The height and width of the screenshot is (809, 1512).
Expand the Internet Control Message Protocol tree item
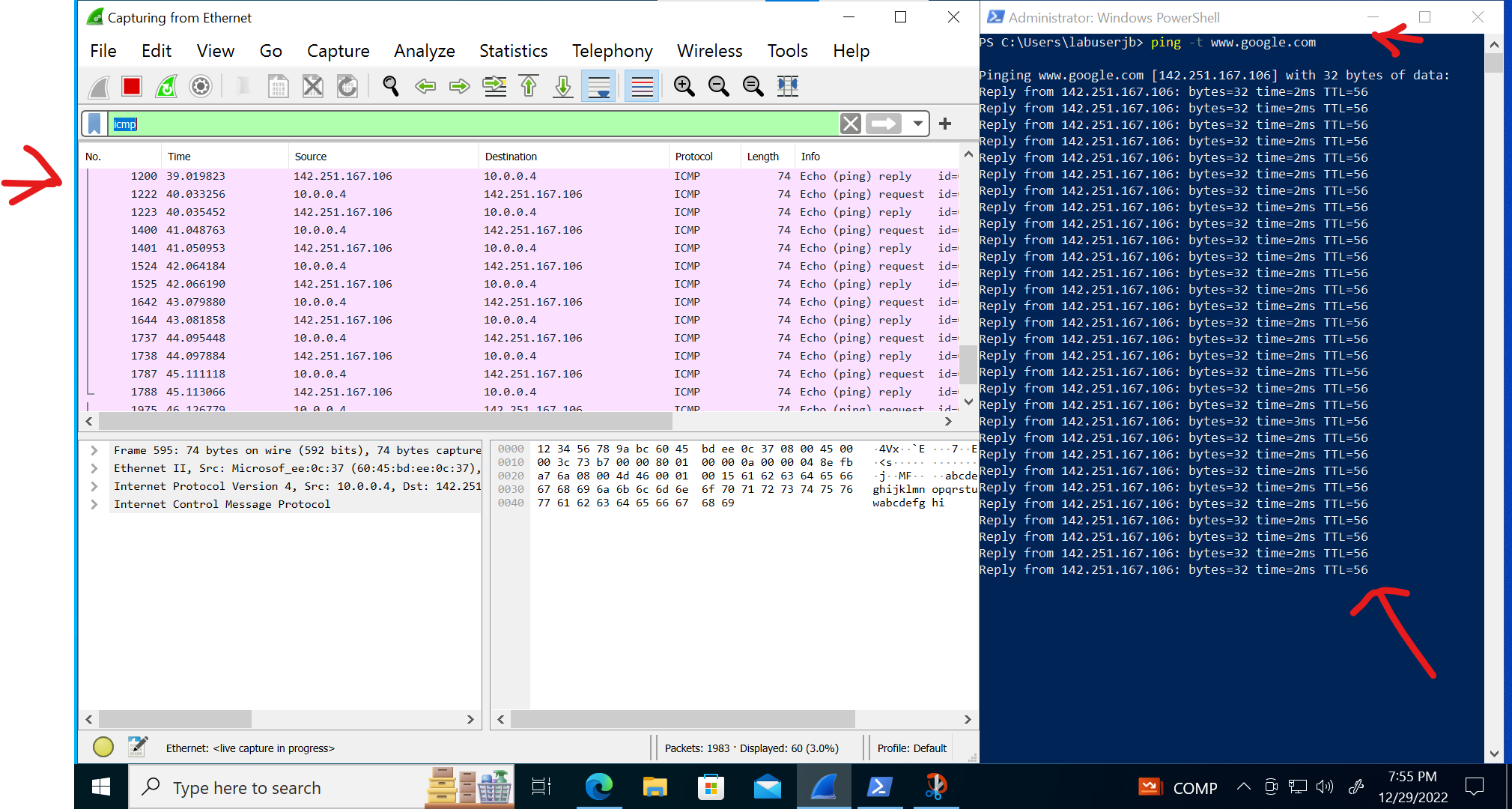click(x=95, y=503)
